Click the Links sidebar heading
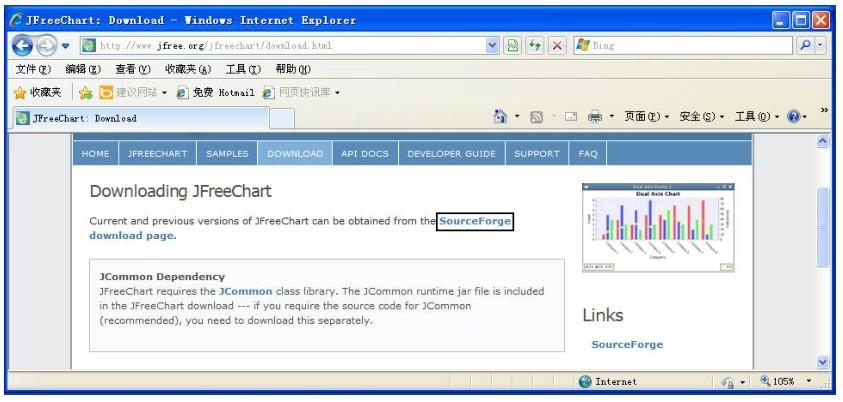 point(603,315)
